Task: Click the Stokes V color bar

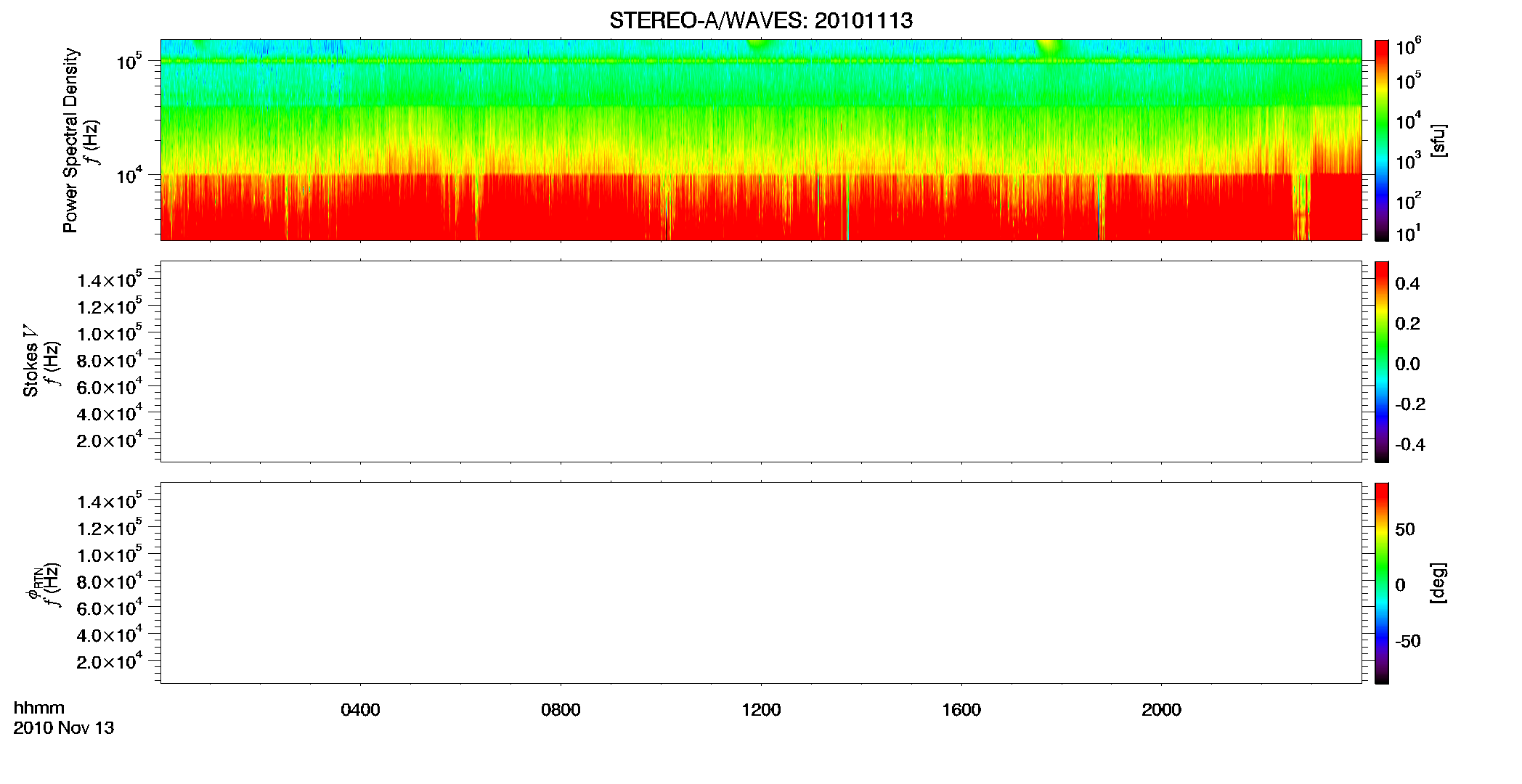Action: point(1381,362)
